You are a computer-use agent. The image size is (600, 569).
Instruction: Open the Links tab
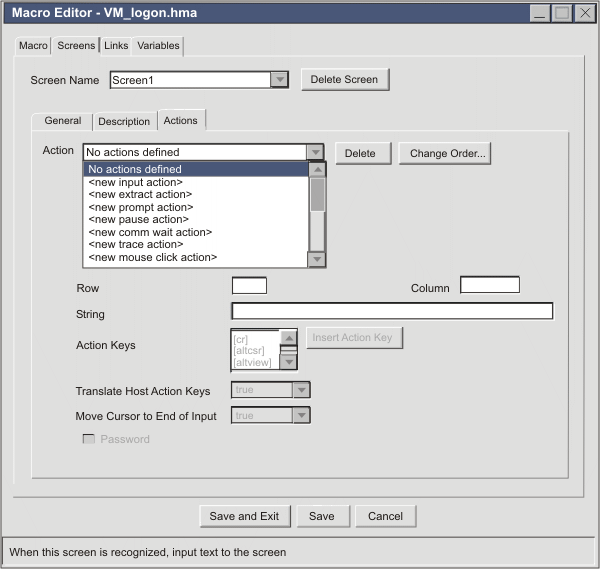click(116, 46)
